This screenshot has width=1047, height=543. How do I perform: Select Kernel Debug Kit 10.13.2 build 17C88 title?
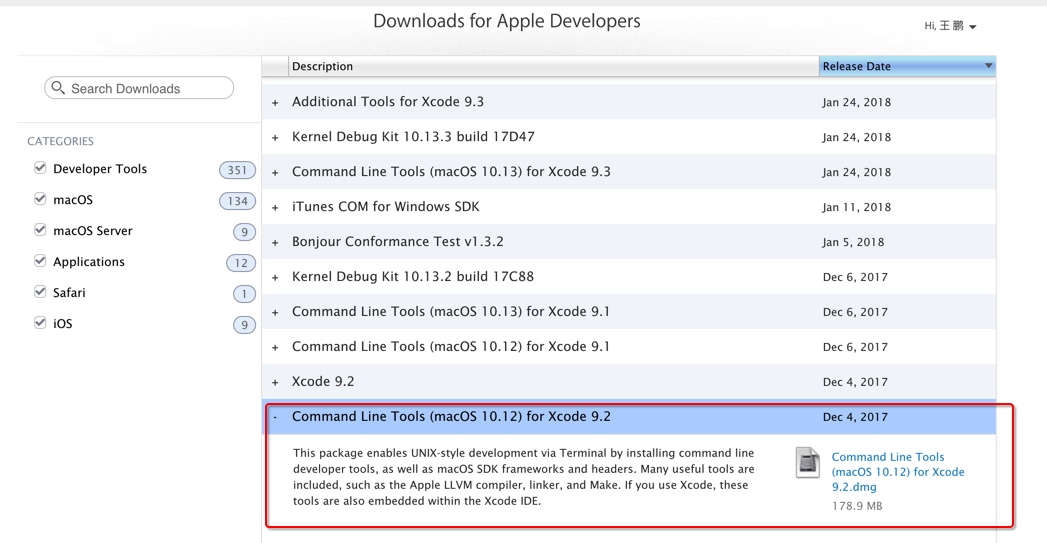pyautogui.click(x=413, y=276)
